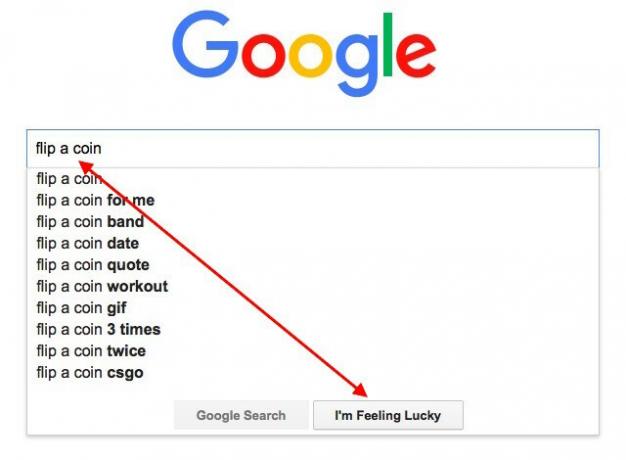
Task: Click the Google Search button
Action: click(x=241, y=415)
